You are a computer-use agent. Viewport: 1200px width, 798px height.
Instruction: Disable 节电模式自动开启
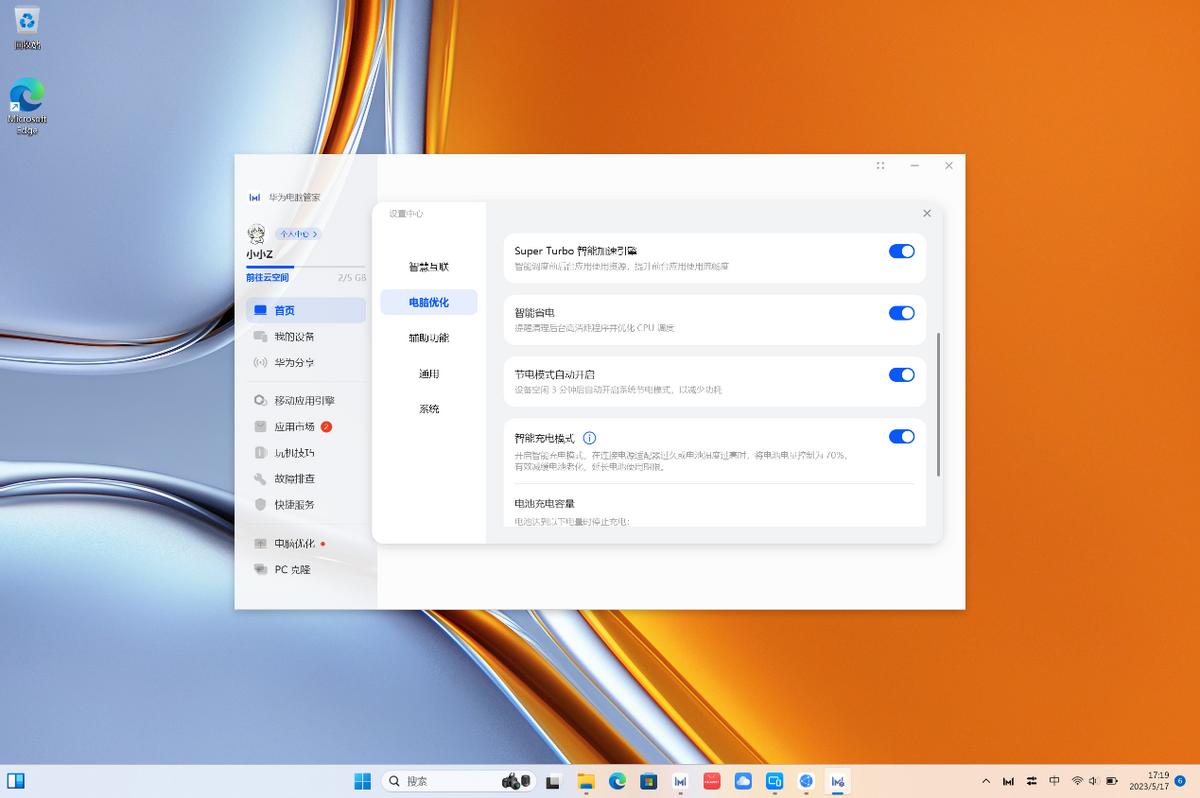coord(902,374)
